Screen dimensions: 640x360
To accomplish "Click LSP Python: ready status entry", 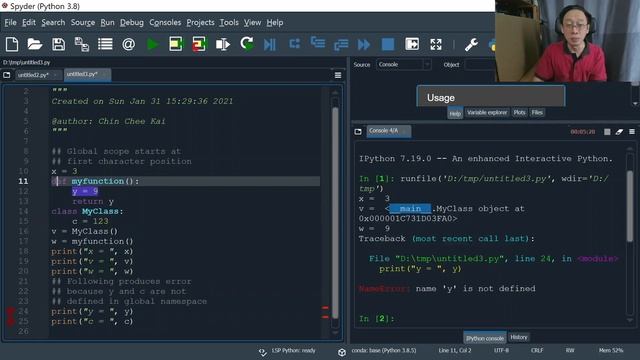I will 287,351.
